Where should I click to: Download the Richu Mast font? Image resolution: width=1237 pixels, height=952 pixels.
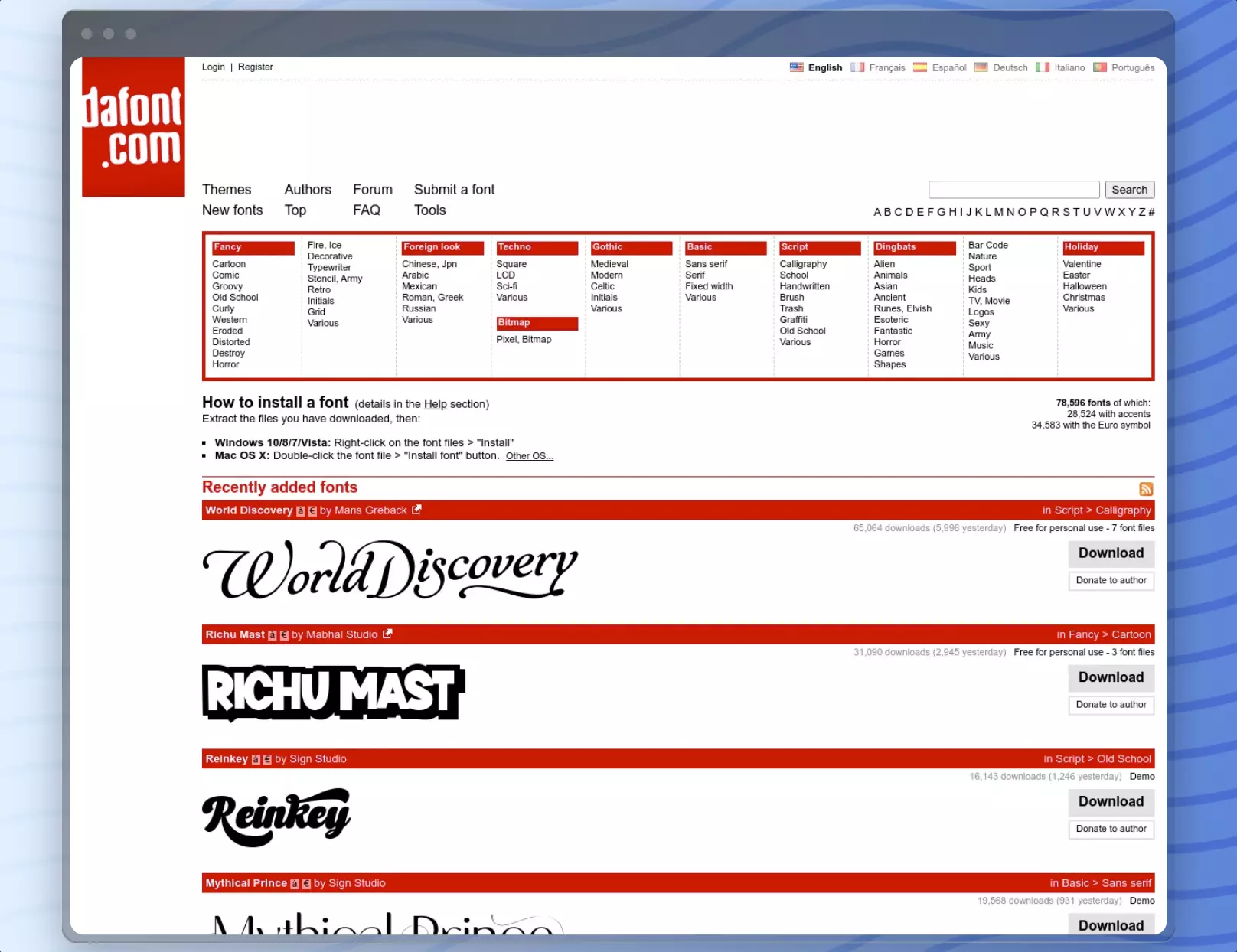(1111, 677)
